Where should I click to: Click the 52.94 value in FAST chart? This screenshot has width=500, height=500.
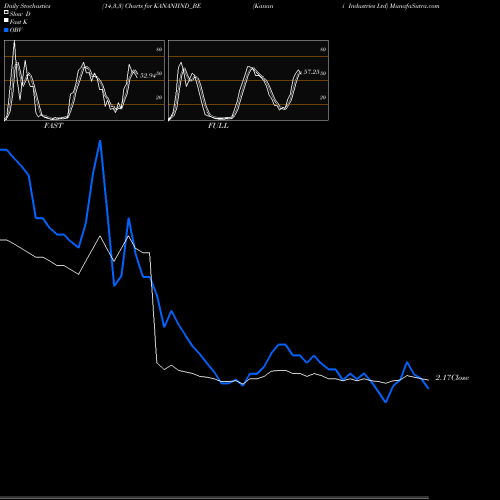tap(148, 76)
